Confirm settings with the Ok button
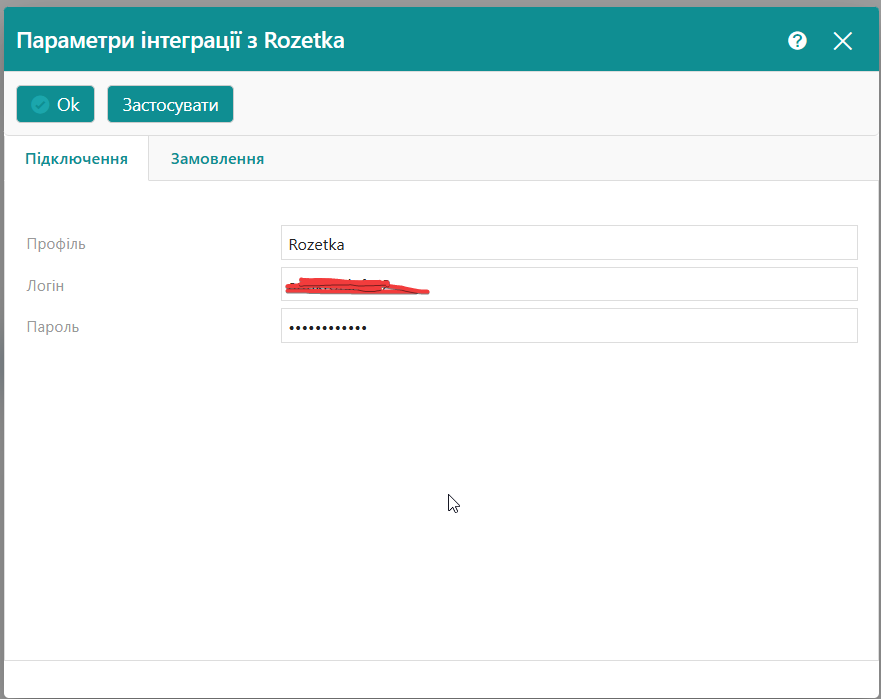This screenshot has width=881, height=699. coord(56,104)
